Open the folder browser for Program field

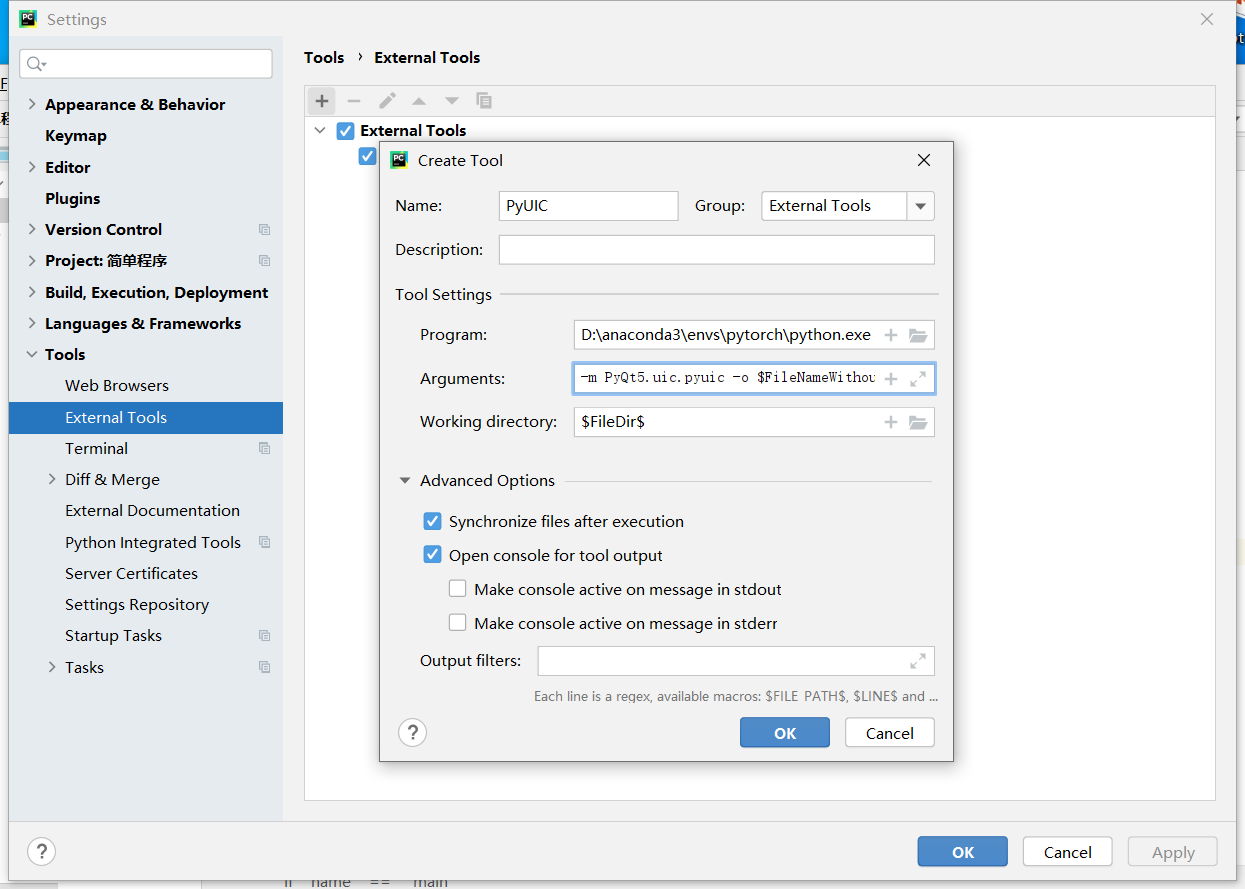point(918,334)
